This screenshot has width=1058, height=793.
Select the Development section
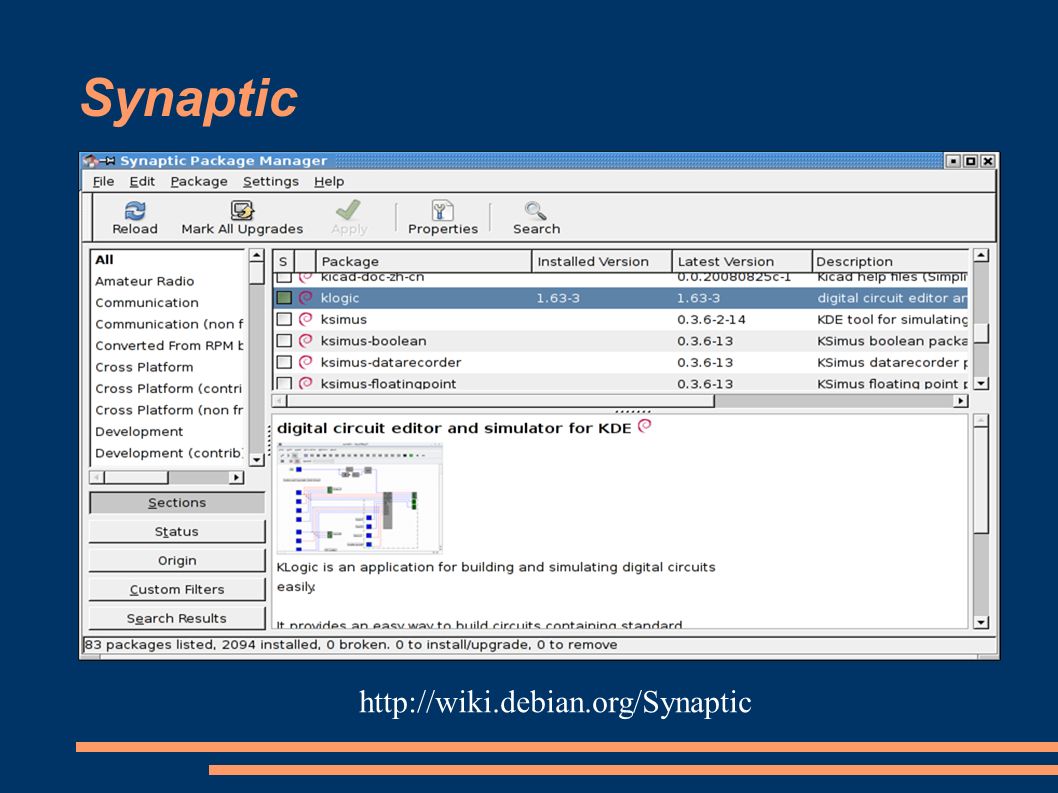168,432
